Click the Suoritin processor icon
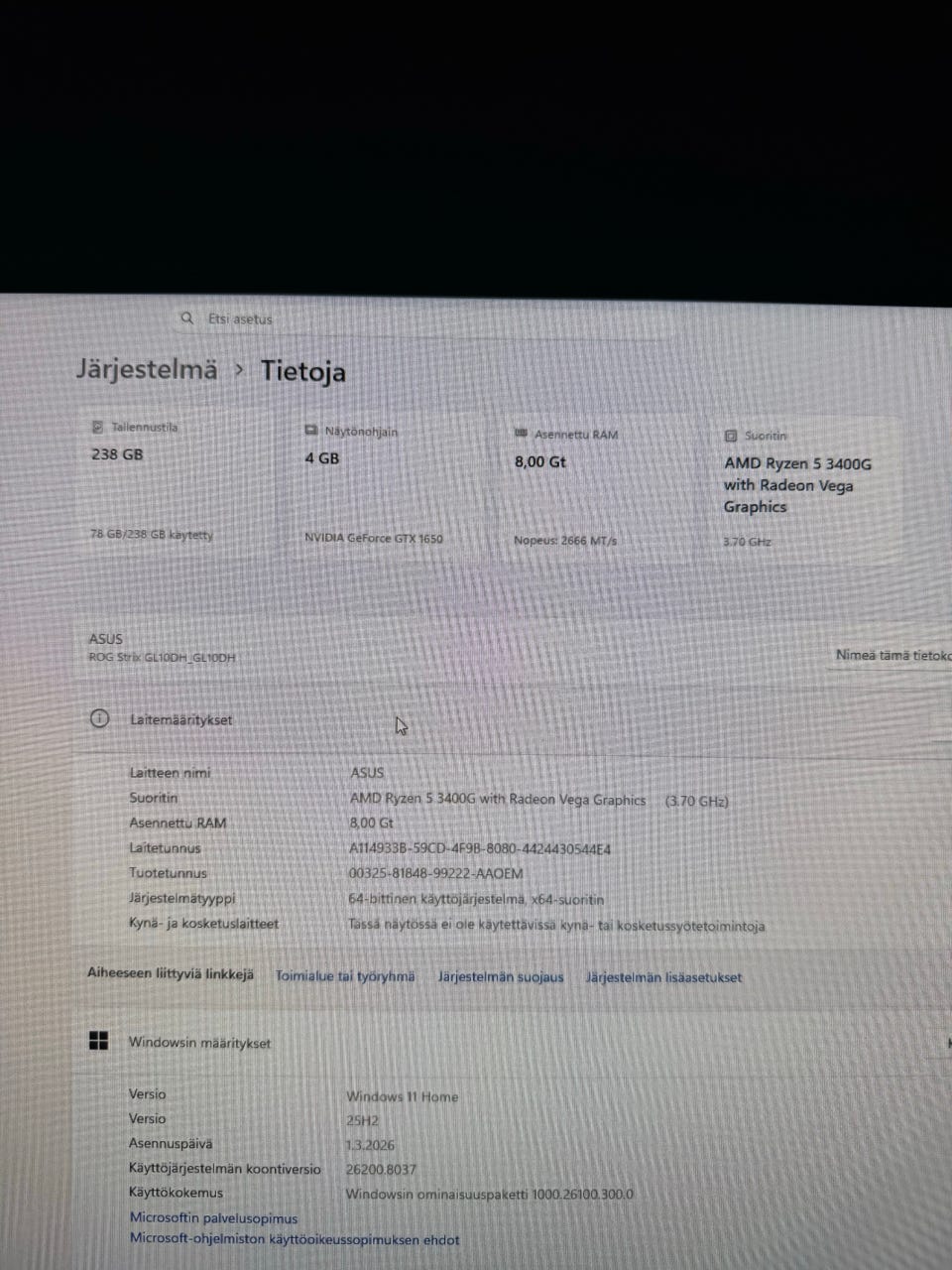The height and width of the screenshot is (1270, 952). [731, 436]
